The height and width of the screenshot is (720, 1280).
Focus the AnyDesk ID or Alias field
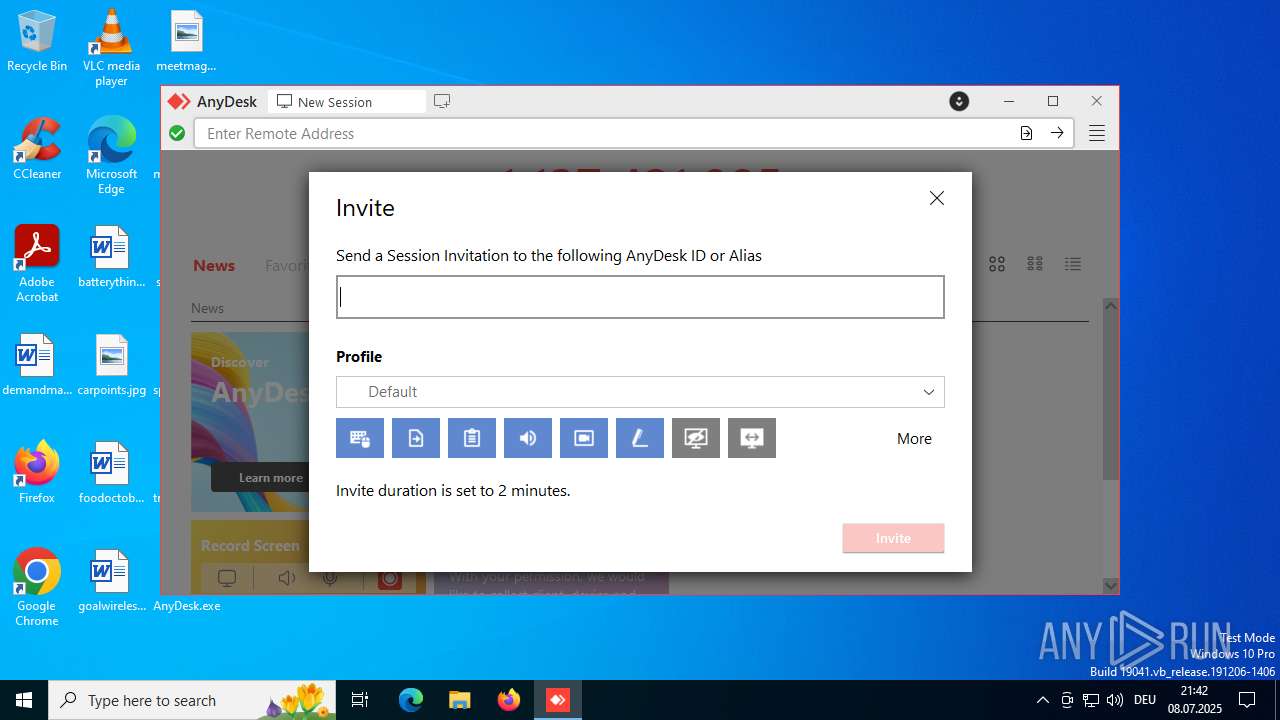pyautogui.click(x=640, y=297)
